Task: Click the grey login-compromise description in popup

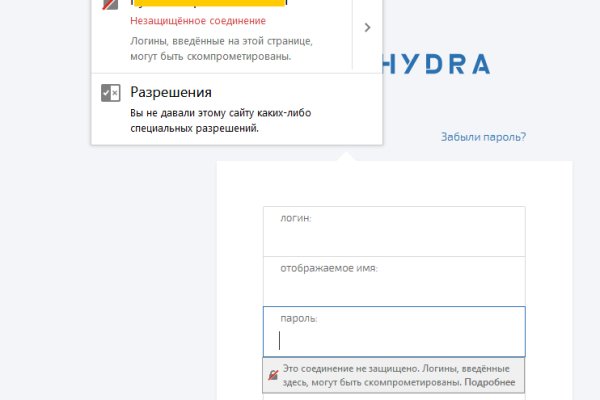Action: click(222, 49)
